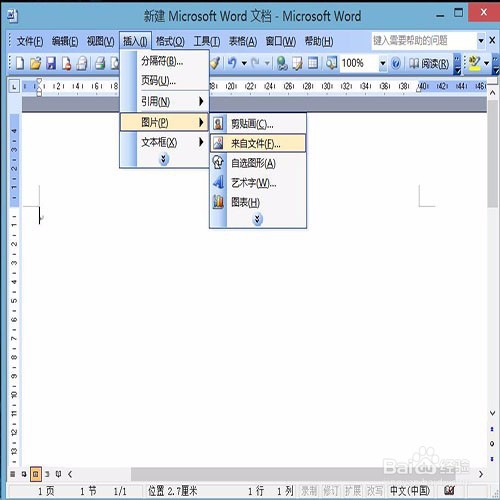Image resolution: width=500 pixels, height=500 pixels.
Task: Open the 文件(F) menu
Action: point(30,41)
